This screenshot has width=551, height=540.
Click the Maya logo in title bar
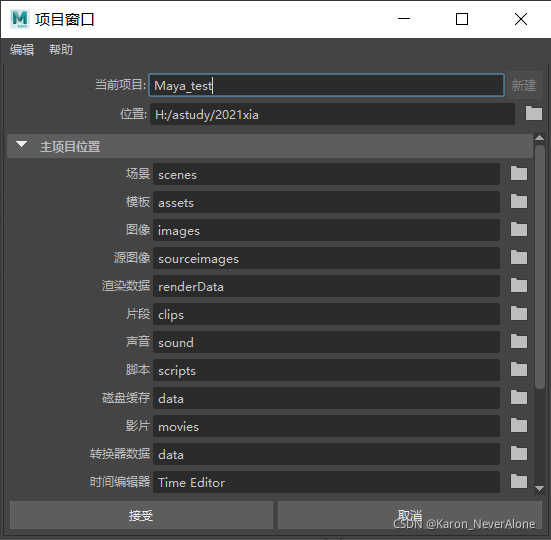(19, 19)
